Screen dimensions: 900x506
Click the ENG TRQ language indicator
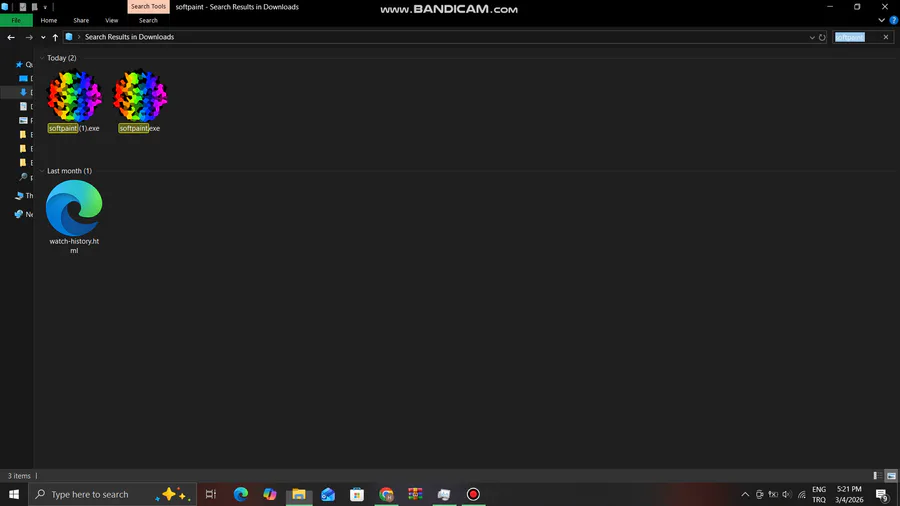coord(819,494)
